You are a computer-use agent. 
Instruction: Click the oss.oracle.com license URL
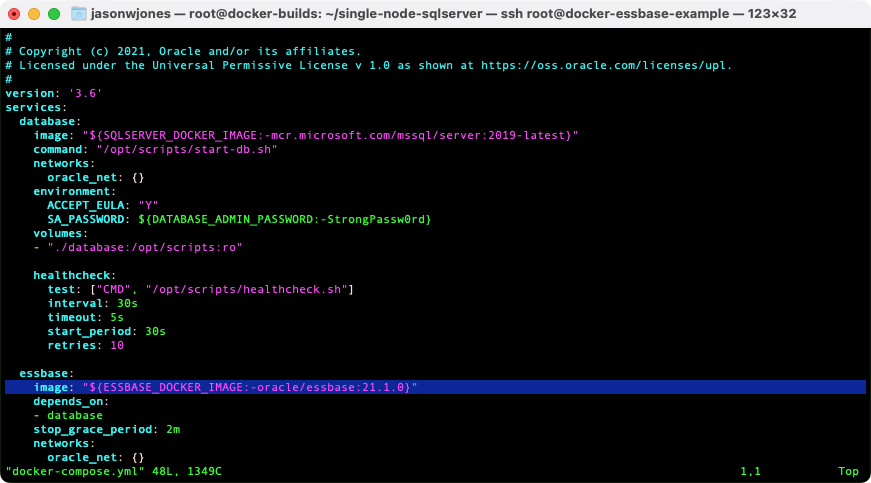click(607, 66)
